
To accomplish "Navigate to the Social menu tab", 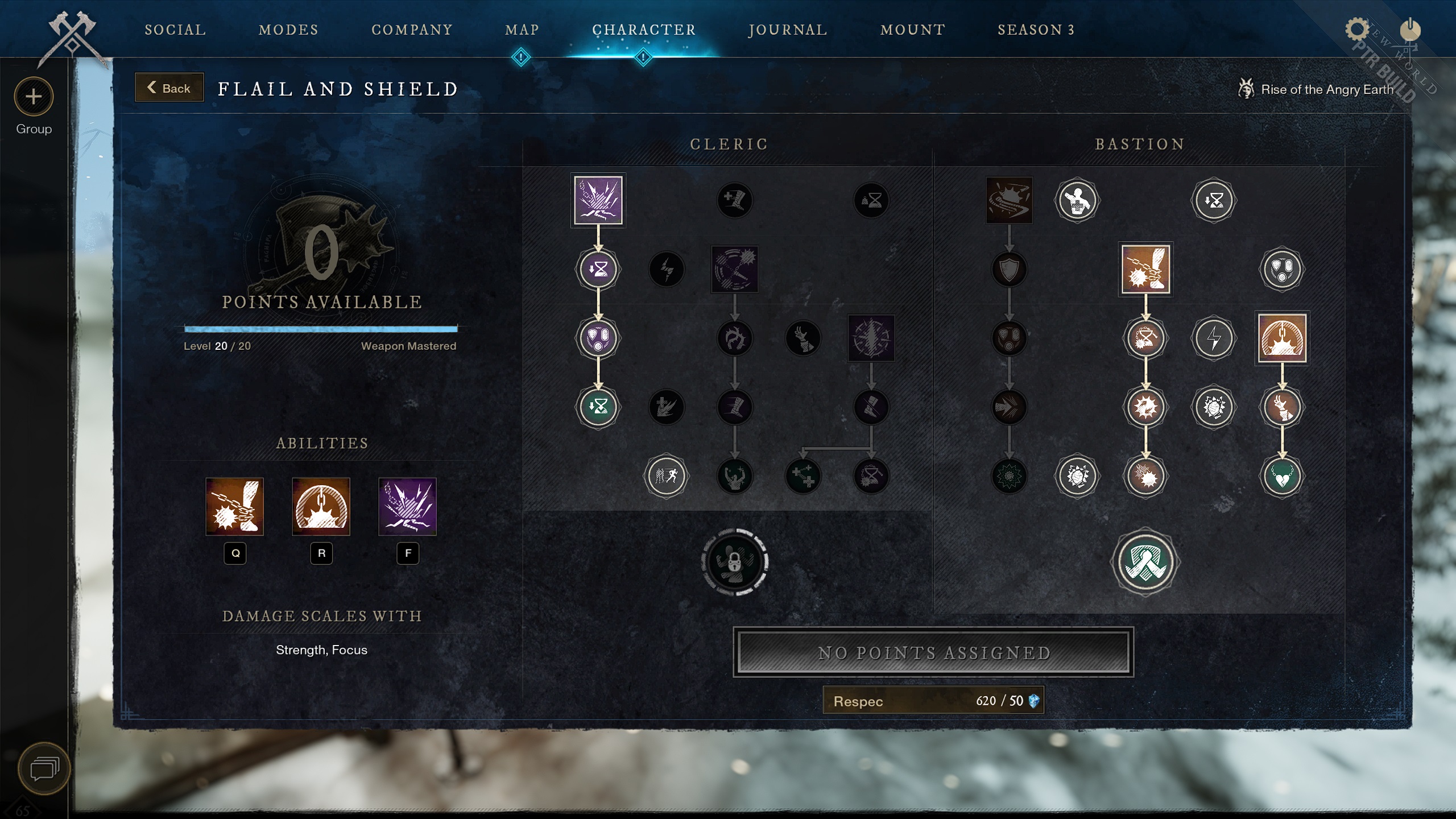I will [x=176, y=29].
